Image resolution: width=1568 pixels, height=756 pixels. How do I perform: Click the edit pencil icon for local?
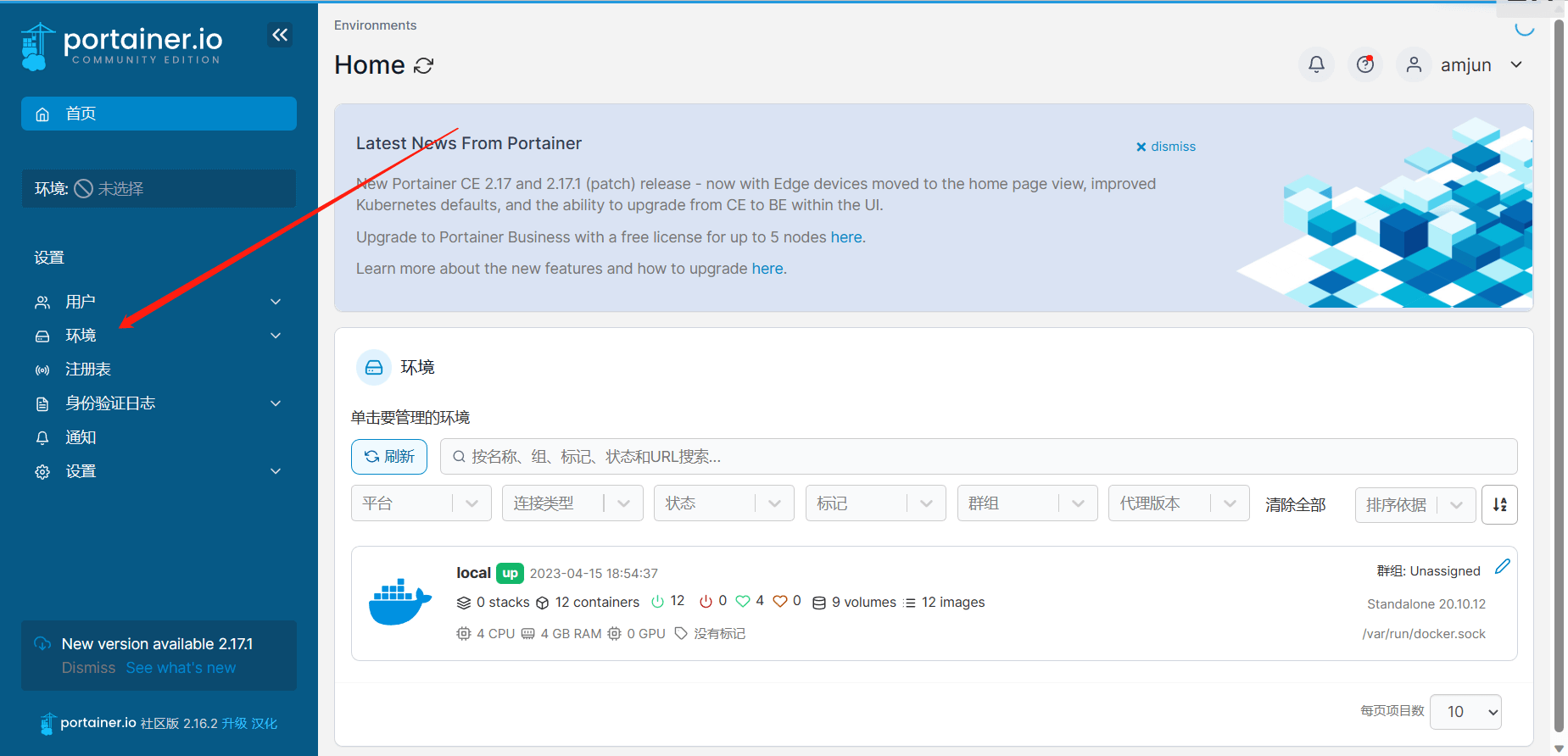click(1502, 566)
